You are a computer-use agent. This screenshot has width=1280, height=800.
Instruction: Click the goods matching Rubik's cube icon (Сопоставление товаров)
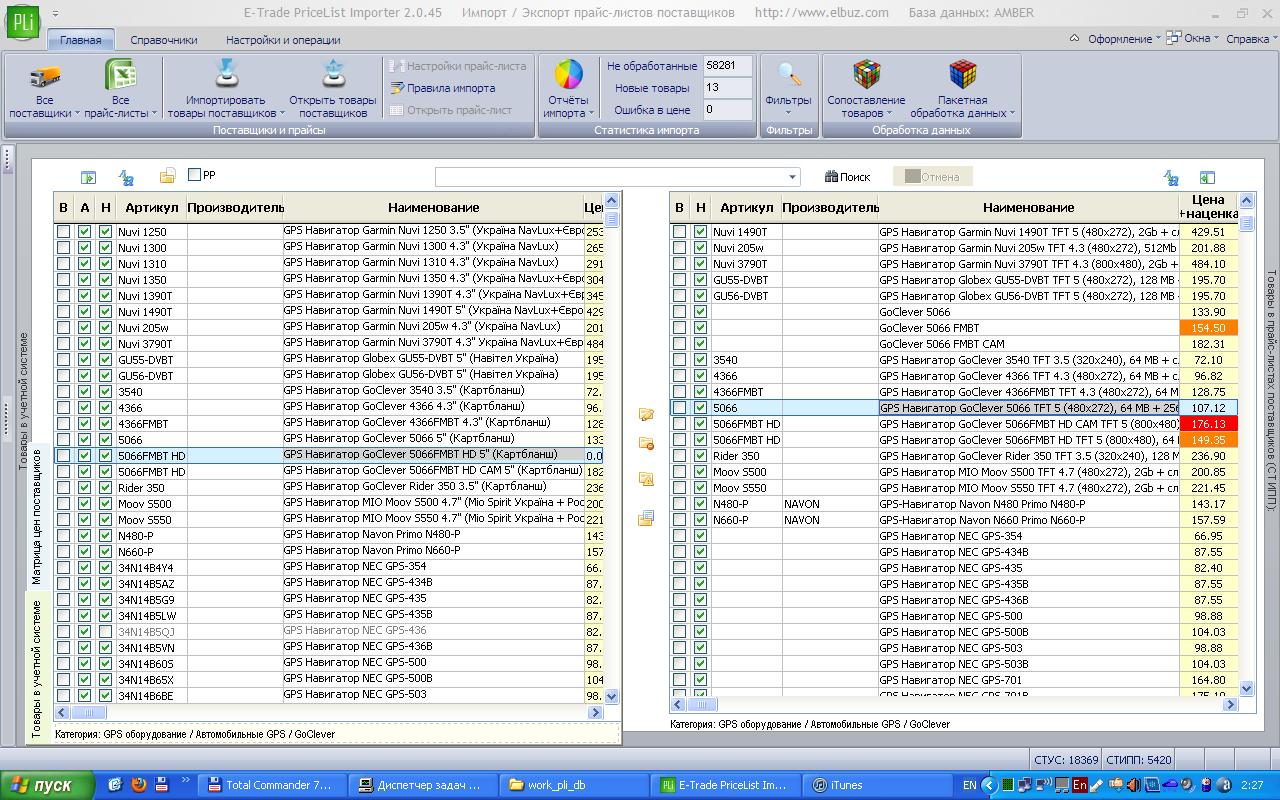[x=866, y=75]
